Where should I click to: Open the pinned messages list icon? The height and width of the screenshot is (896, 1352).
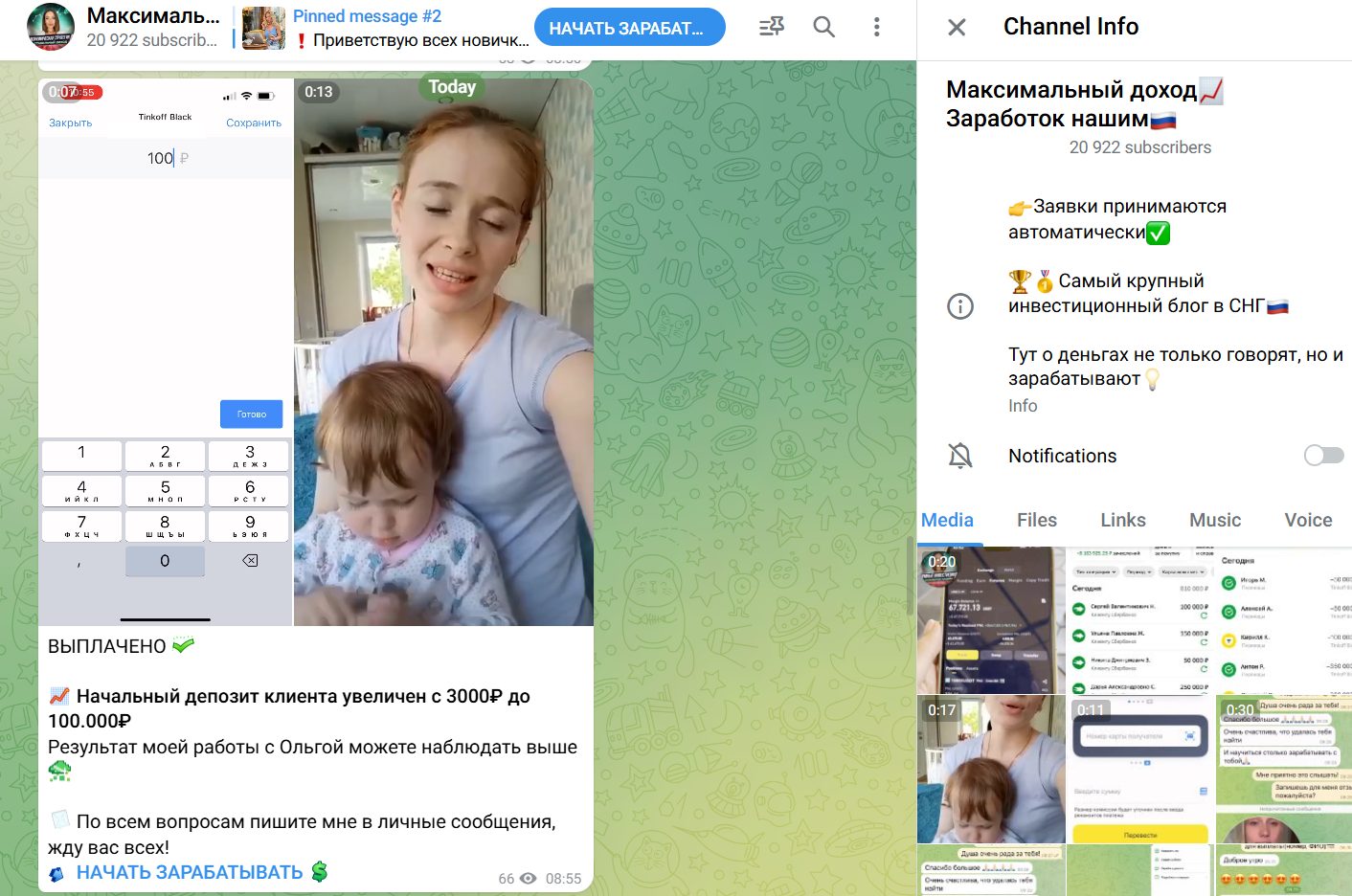point(771,27)
